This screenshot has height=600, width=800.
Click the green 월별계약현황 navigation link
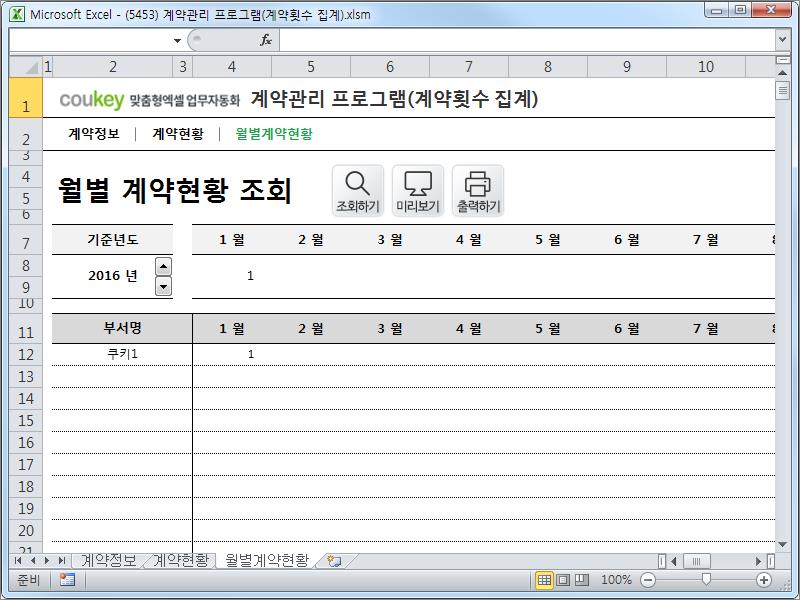coord(274,134)
